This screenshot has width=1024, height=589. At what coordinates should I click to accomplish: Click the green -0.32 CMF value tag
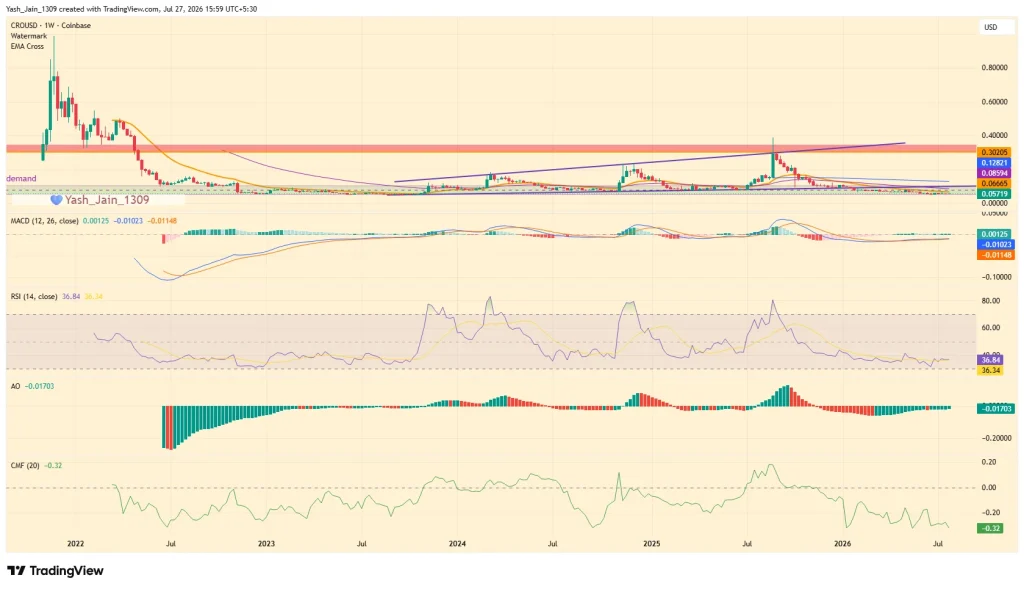(990, 528)
